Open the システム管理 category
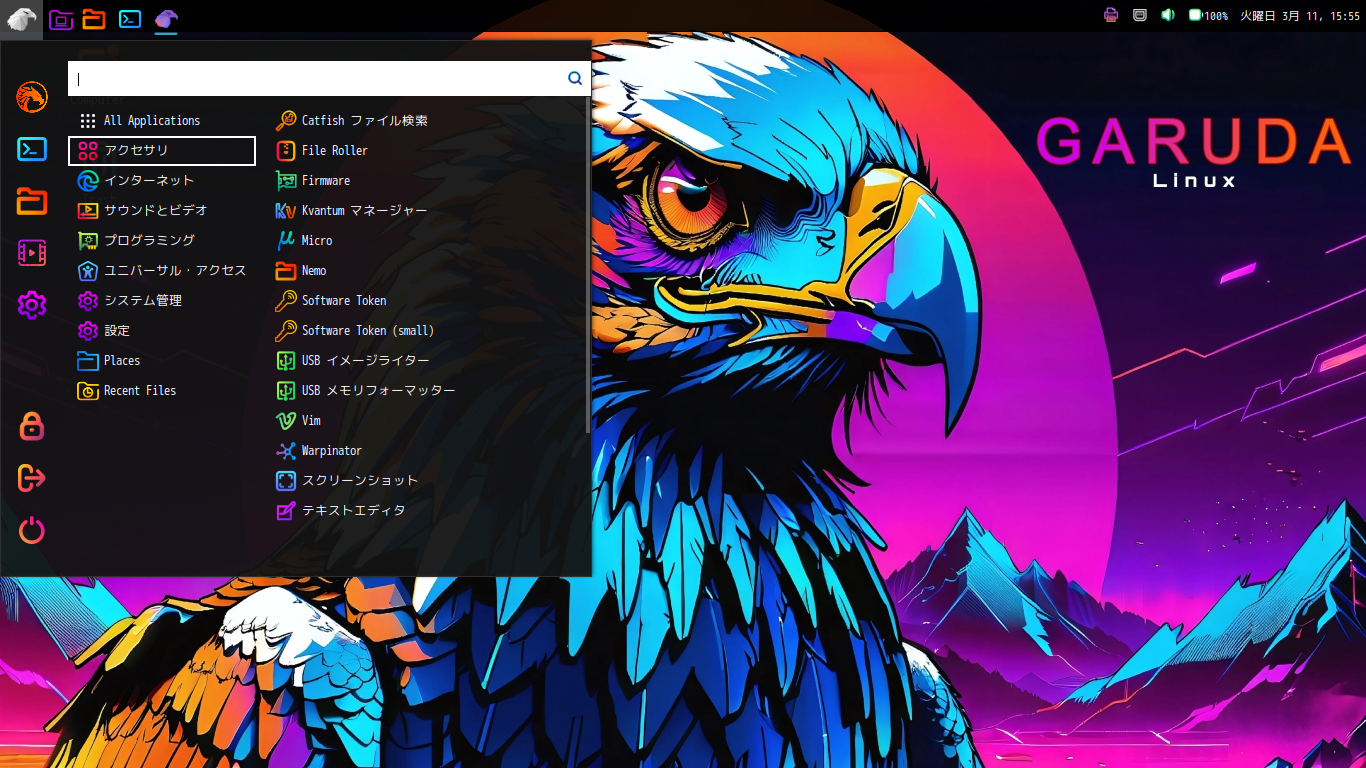The width and height of the screenshot is (1366, 768). coord(162,300)
